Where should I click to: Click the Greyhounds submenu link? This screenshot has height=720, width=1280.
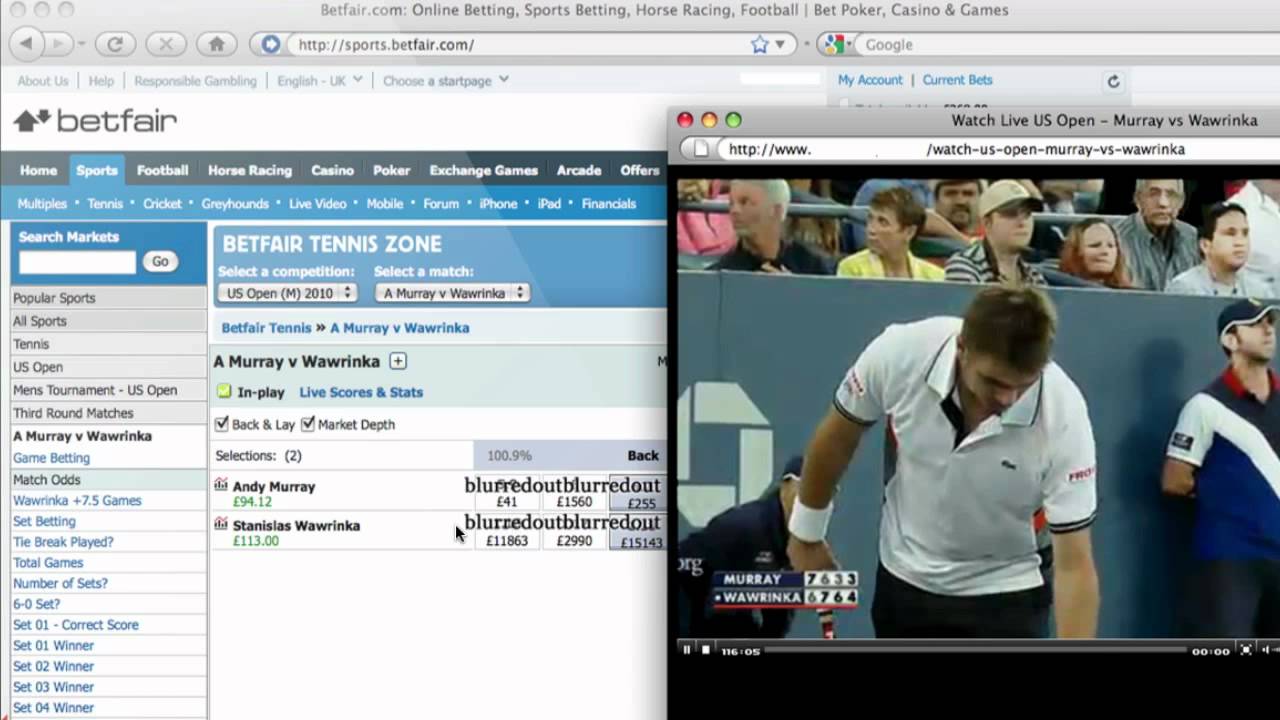pyautogui.click(x=235, y=203)
